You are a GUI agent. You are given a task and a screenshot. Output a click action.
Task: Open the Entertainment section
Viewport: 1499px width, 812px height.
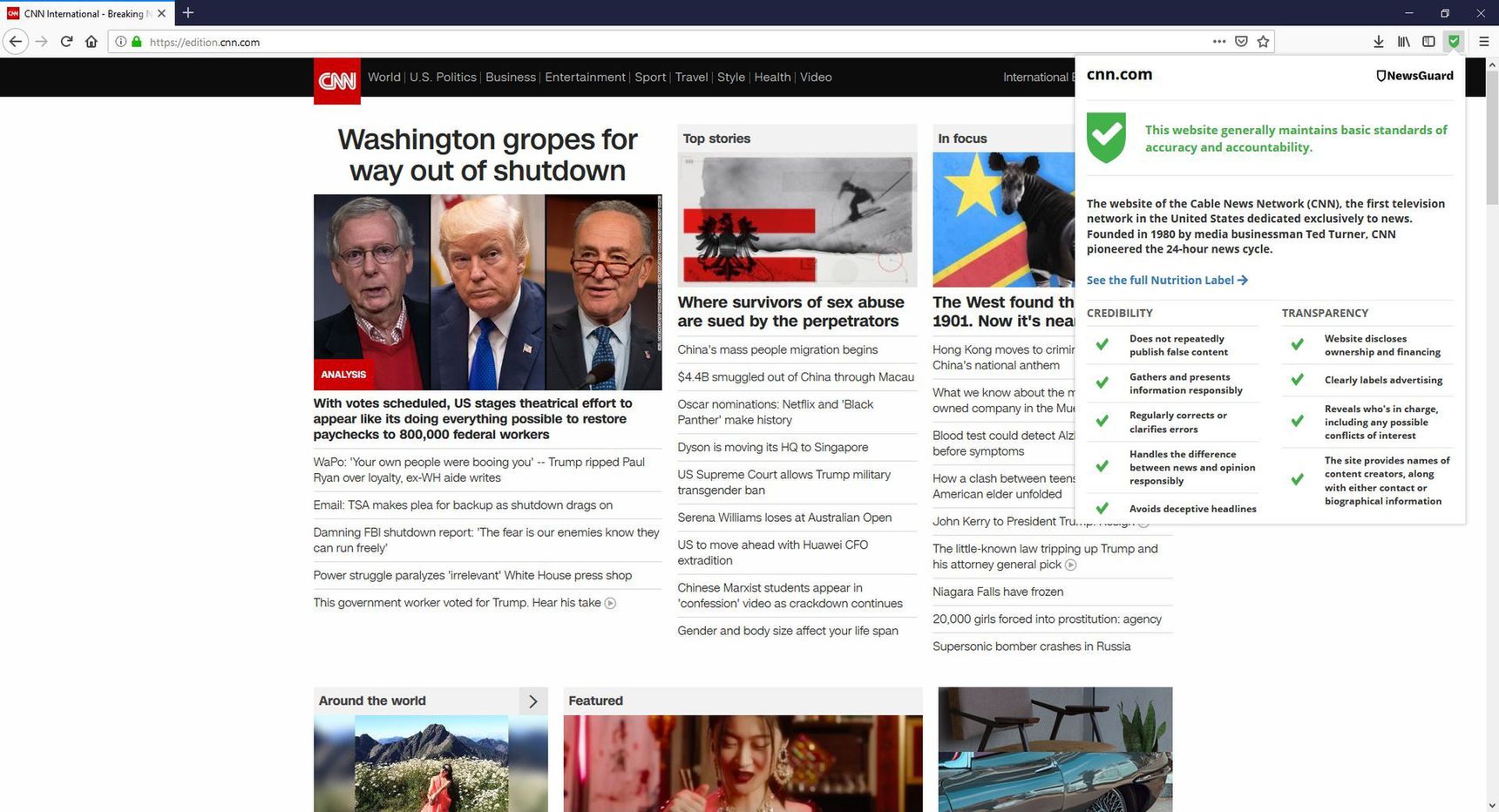(585, 77)
